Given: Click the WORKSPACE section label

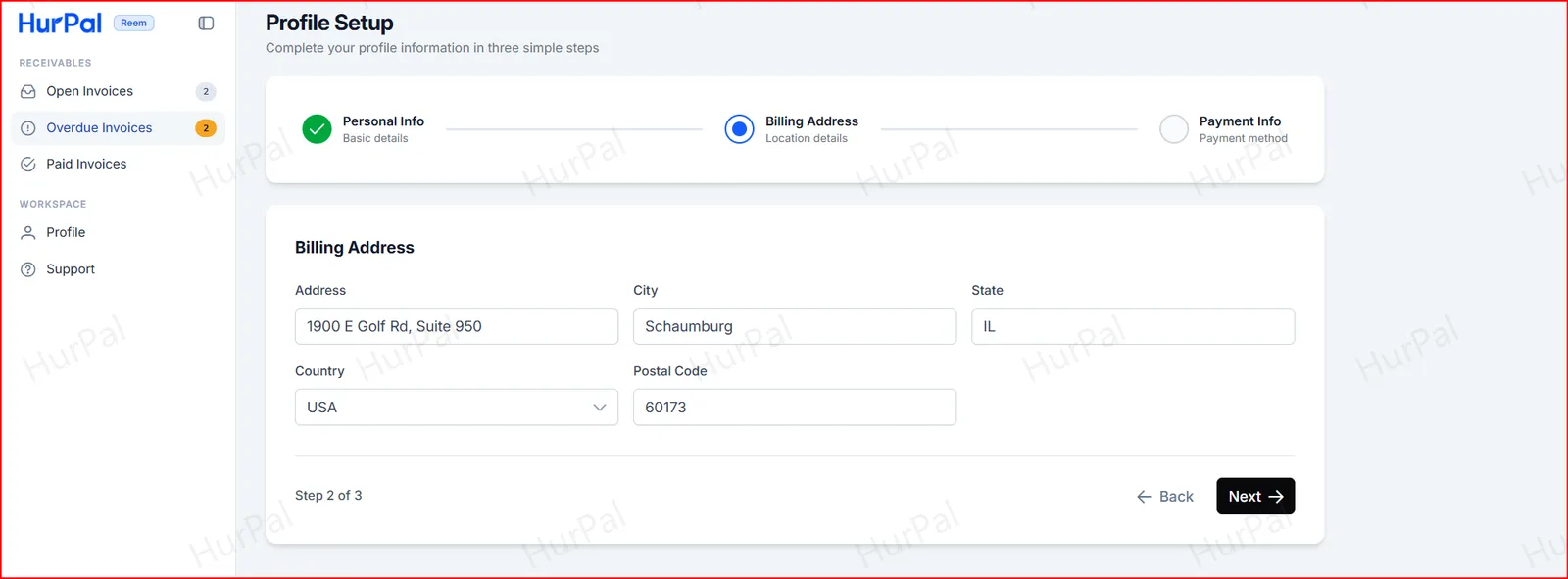Looking at the screenshot, I should pyautogui.click(x=53, y=204).
